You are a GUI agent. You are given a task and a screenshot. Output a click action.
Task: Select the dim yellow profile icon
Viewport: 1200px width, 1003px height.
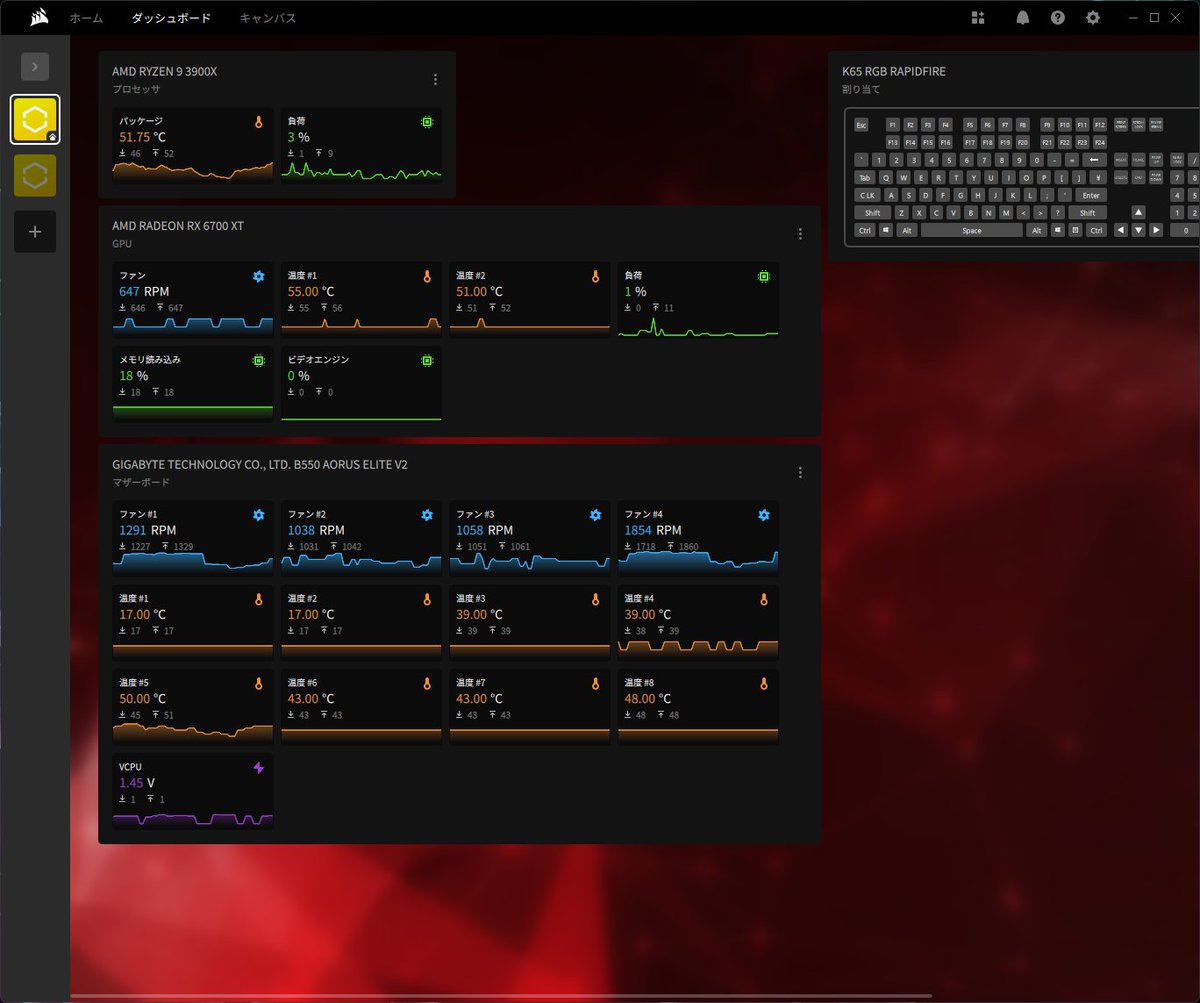(x=35, y=176)
